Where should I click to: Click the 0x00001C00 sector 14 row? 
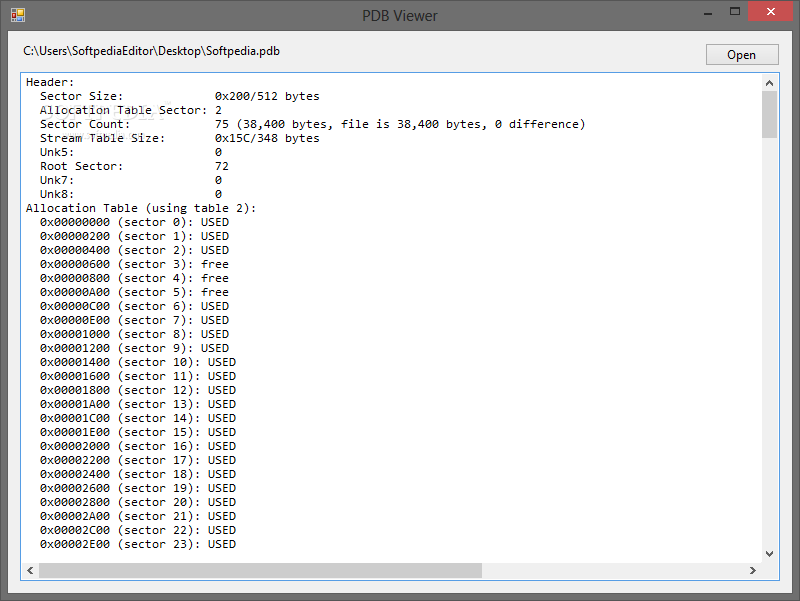click(x=138, y=418)
